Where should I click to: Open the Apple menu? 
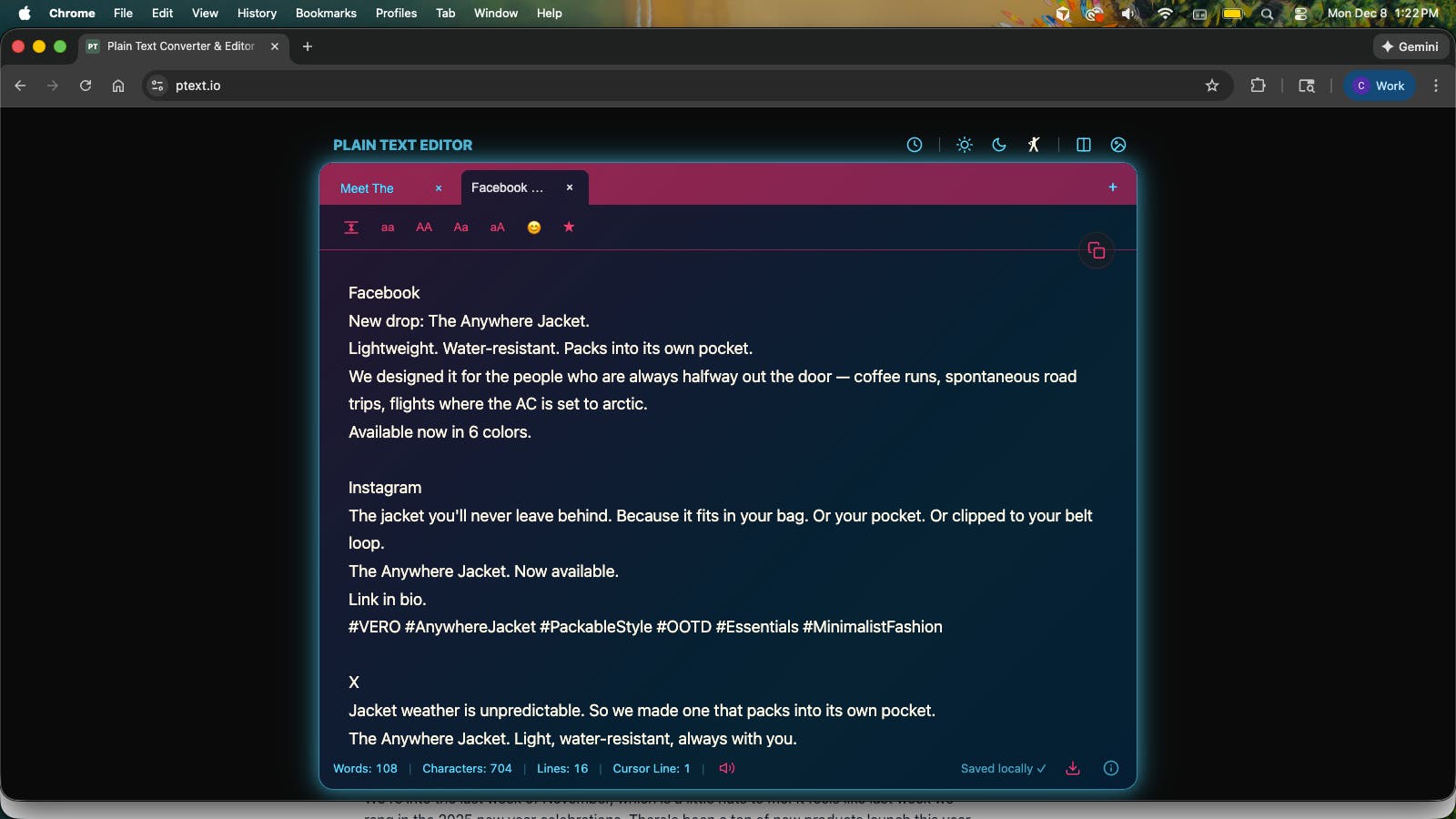point(25,13)
